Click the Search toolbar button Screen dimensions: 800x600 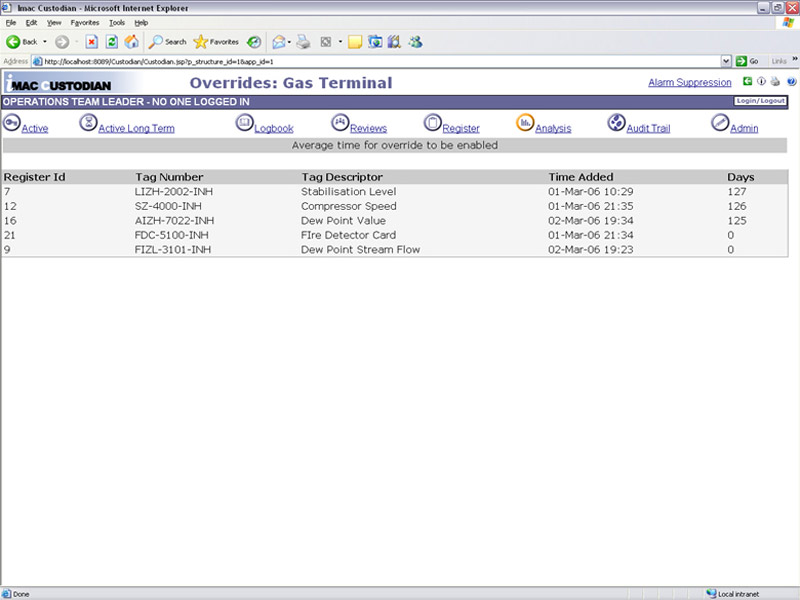(167, 42)
